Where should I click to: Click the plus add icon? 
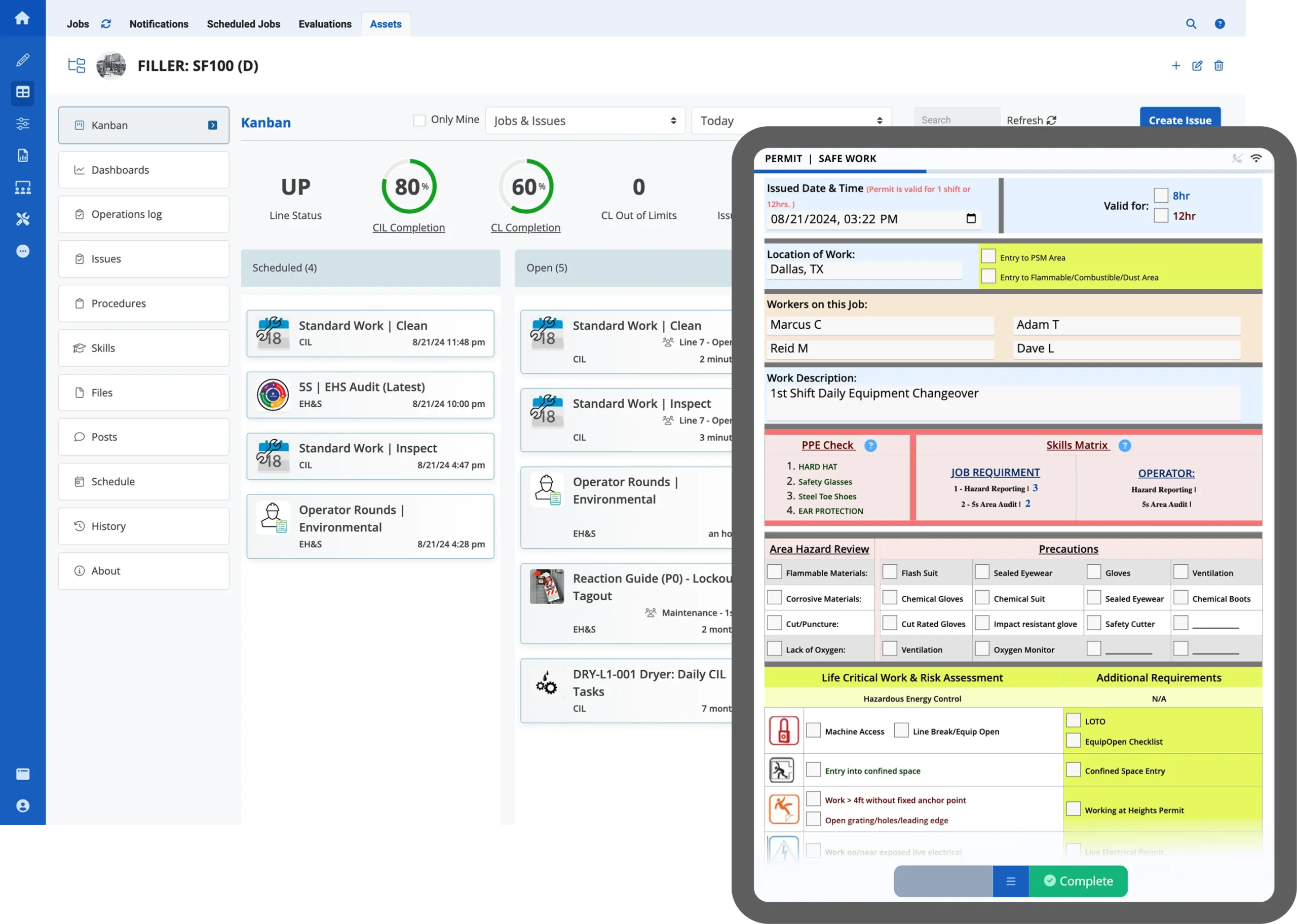pyautogui.click(x=1176, y=66)
